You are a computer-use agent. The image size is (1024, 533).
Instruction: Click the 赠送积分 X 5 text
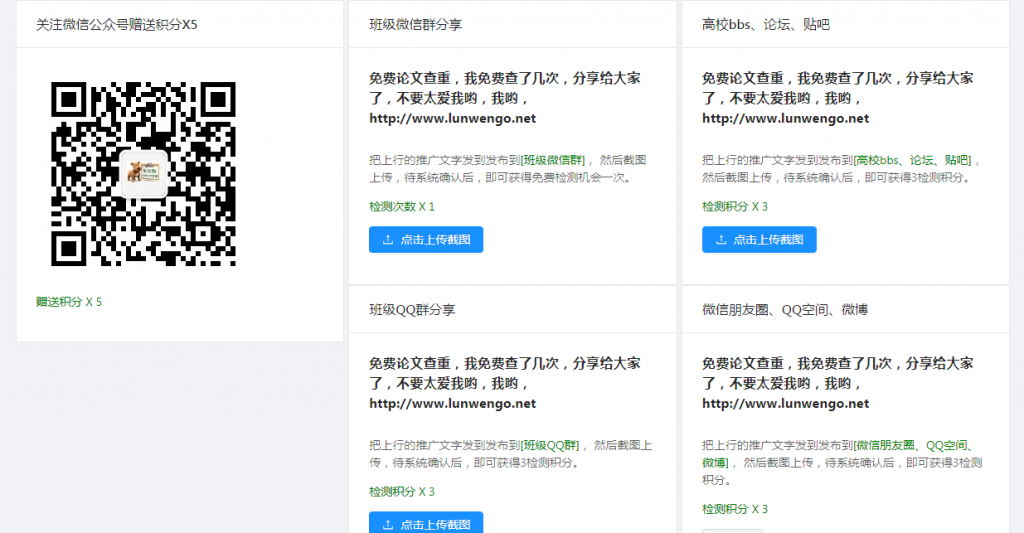click(x=69, y=302)
